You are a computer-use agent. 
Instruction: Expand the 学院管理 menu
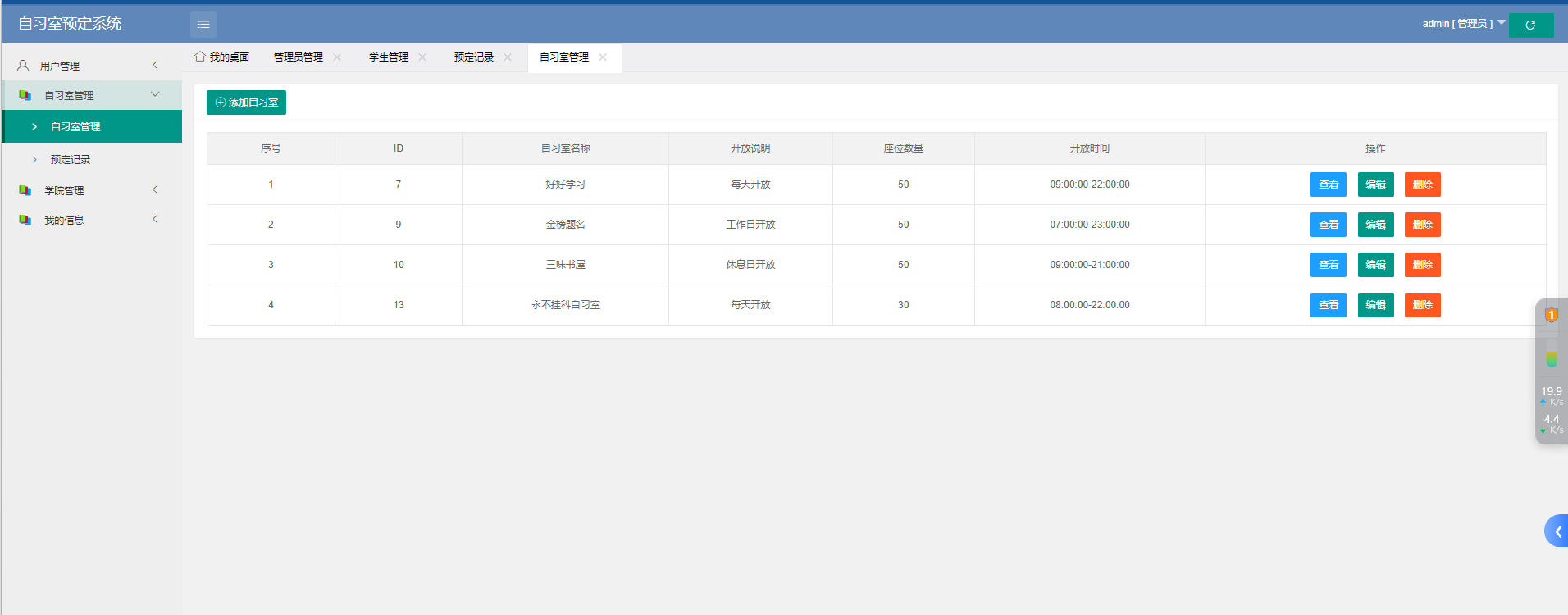click(91, 190)
